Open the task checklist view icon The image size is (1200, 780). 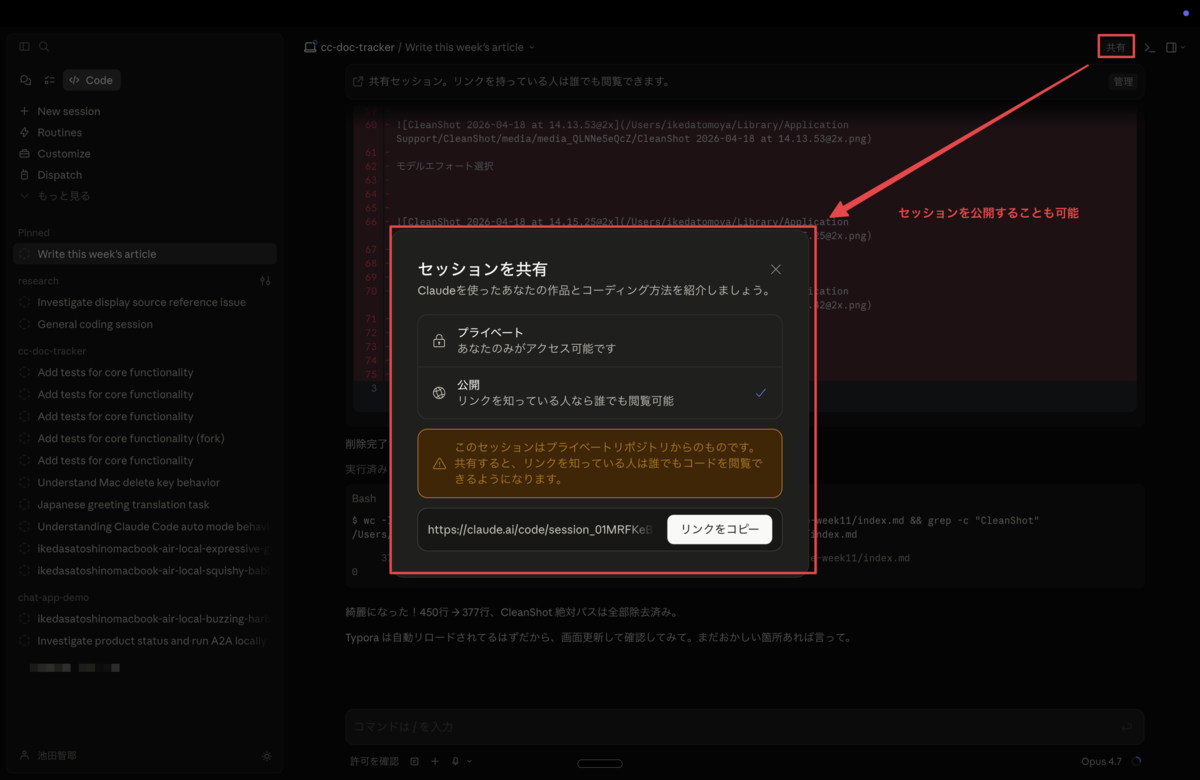[x=49, y=80]
